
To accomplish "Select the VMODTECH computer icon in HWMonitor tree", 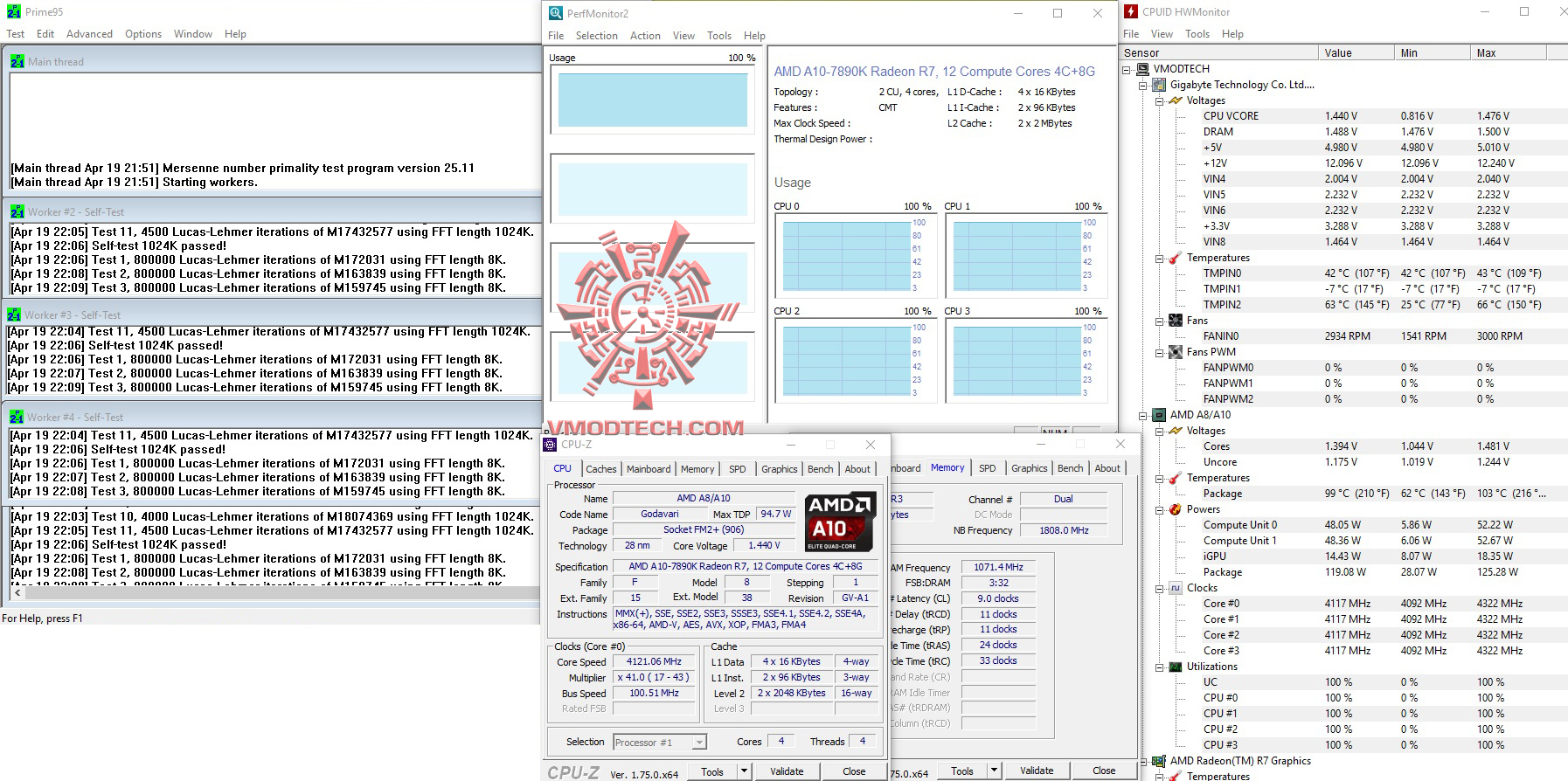I will pyautogui.click(x=1143, y=68).
